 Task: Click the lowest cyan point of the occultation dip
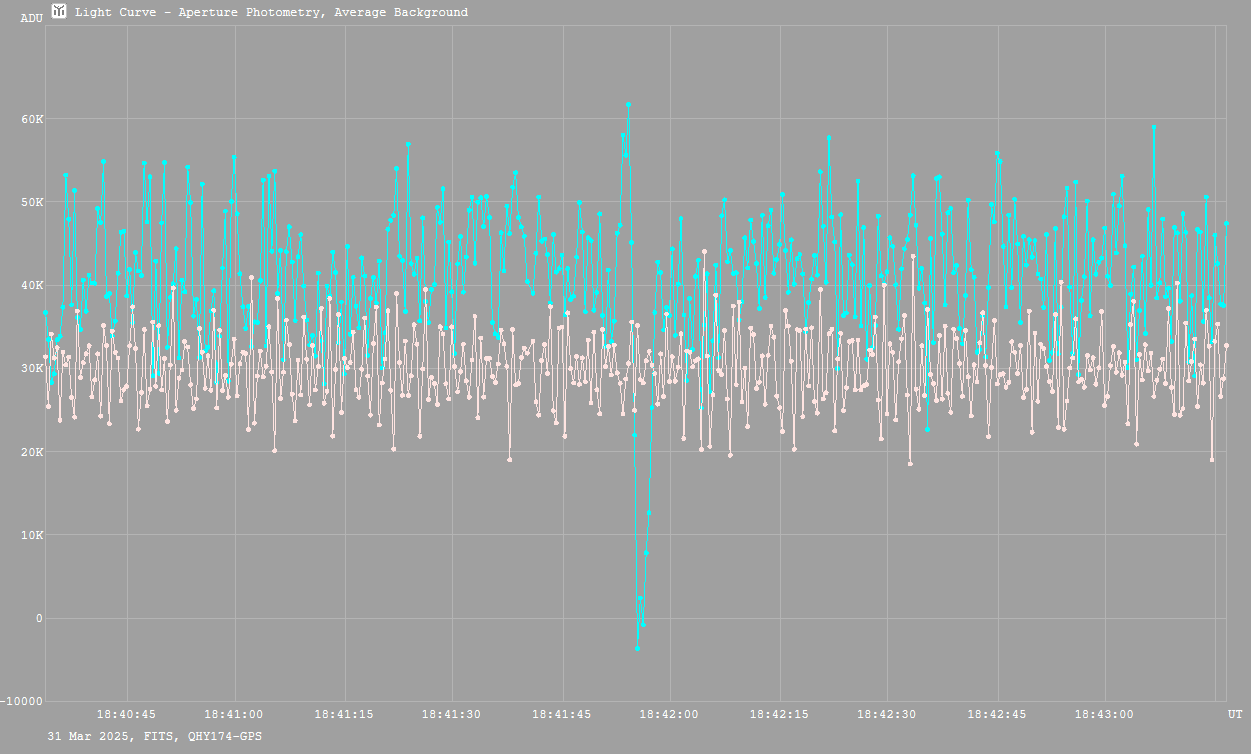point(637,648)
